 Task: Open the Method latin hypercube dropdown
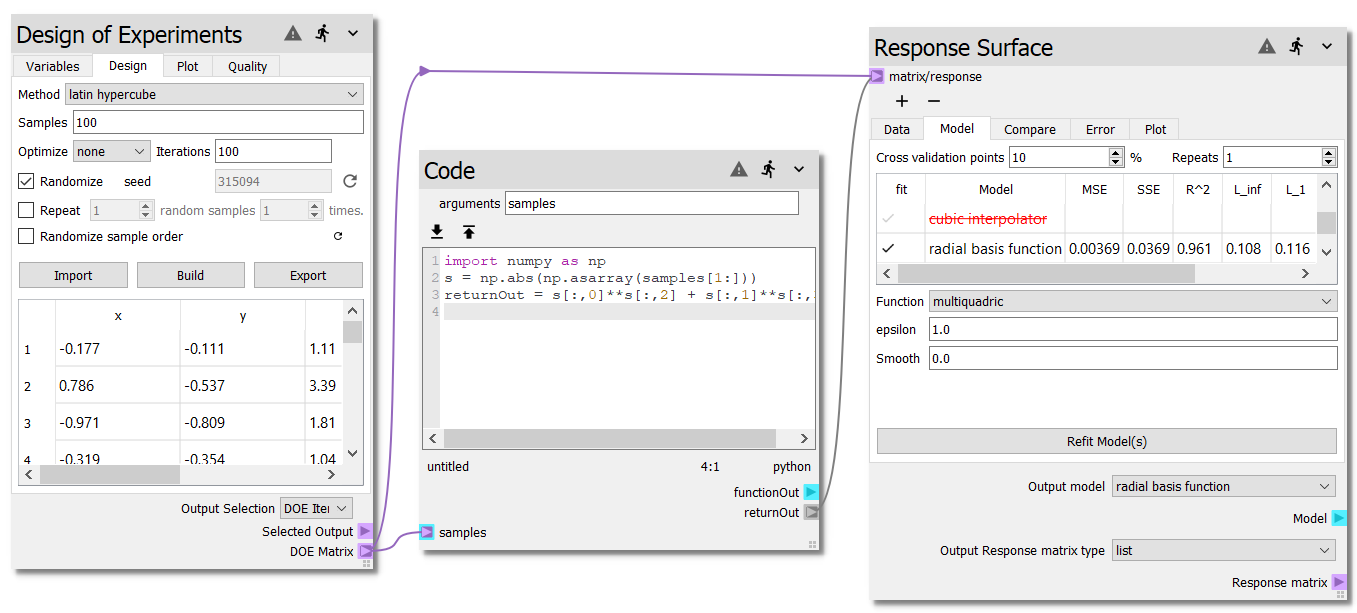tap(214, 94)
